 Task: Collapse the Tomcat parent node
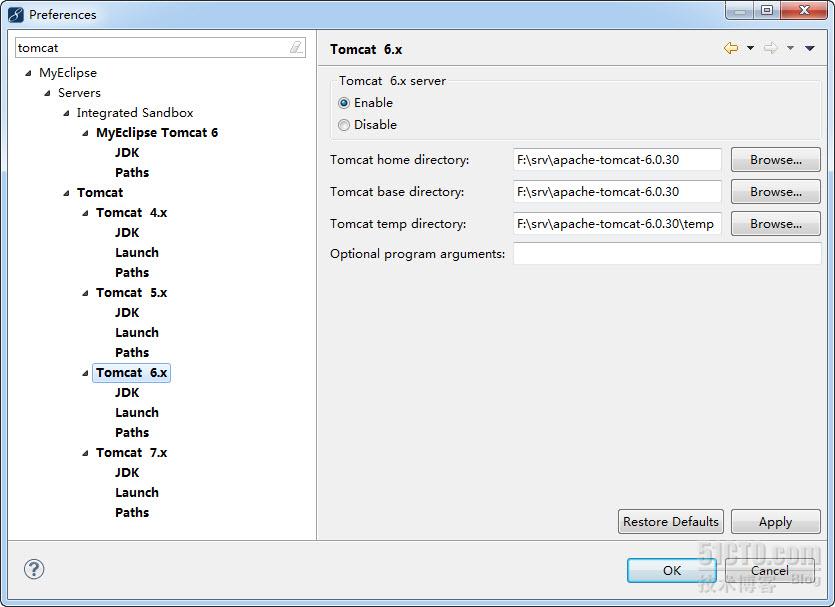(x=66, y=193)
